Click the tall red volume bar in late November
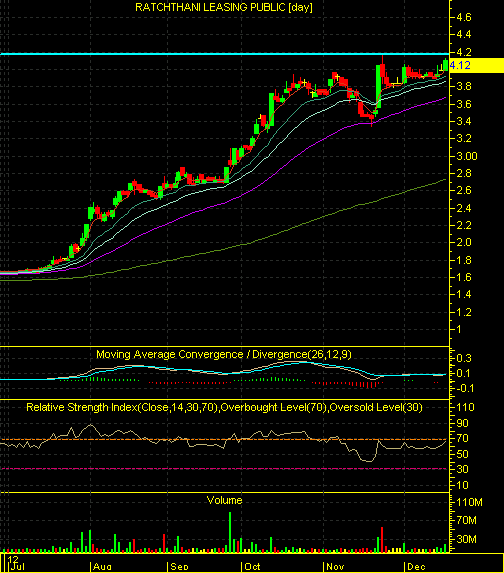Screen dimensions: 504x573 pos(382,539)
